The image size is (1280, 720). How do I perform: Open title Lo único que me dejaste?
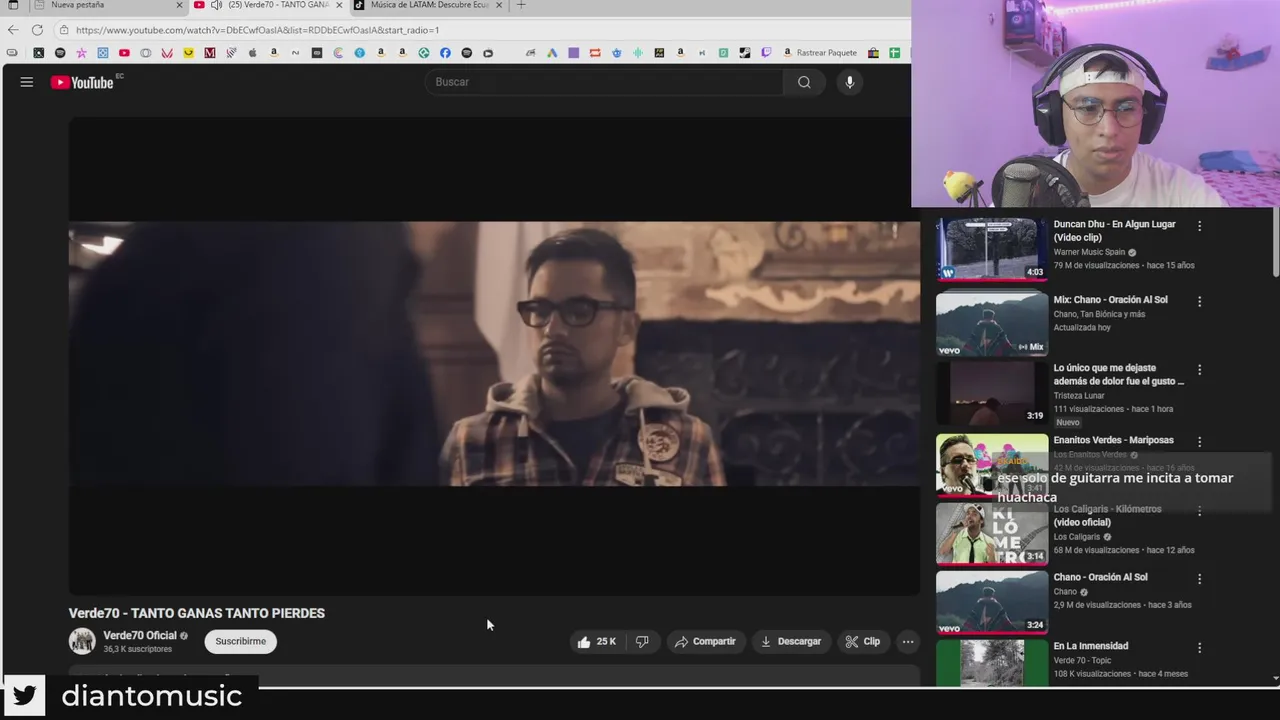point(1118,375)
